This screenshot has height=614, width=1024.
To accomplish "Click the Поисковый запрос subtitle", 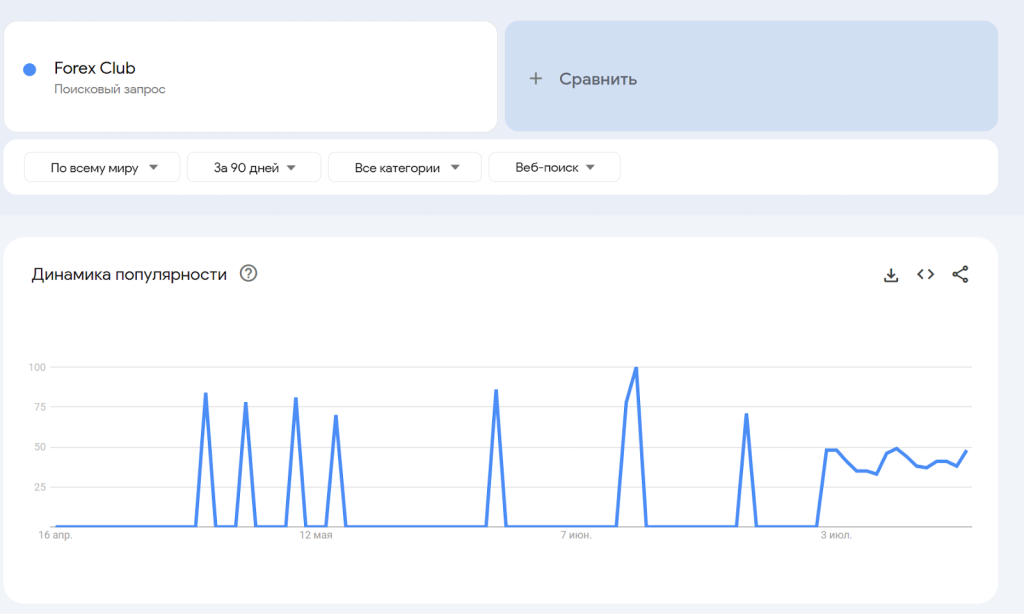I will 110,89.
